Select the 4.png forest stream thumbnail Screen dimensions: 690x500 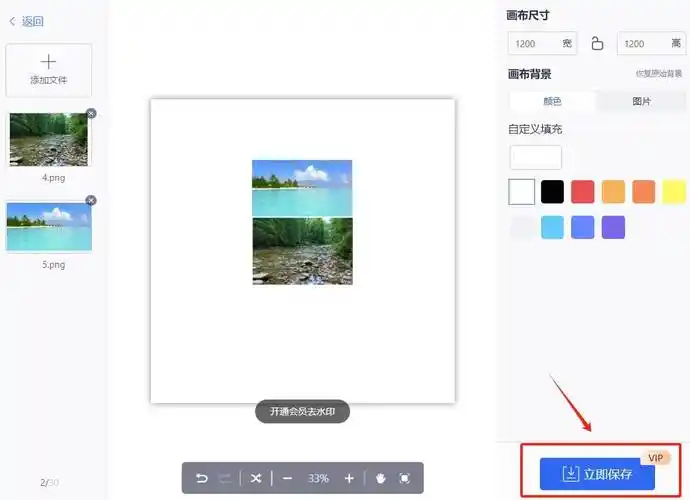coord(48,140)
